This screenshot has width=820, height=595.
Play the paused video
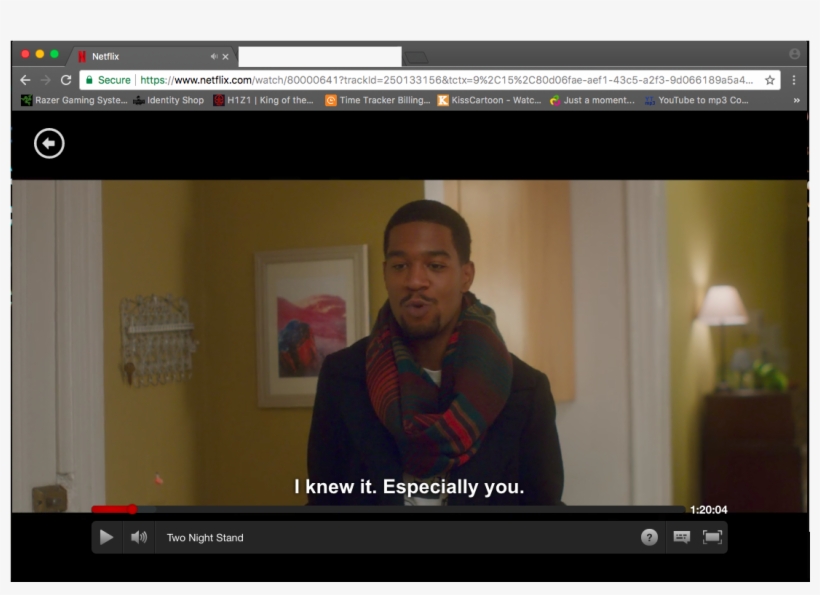[x=106, y=537]
